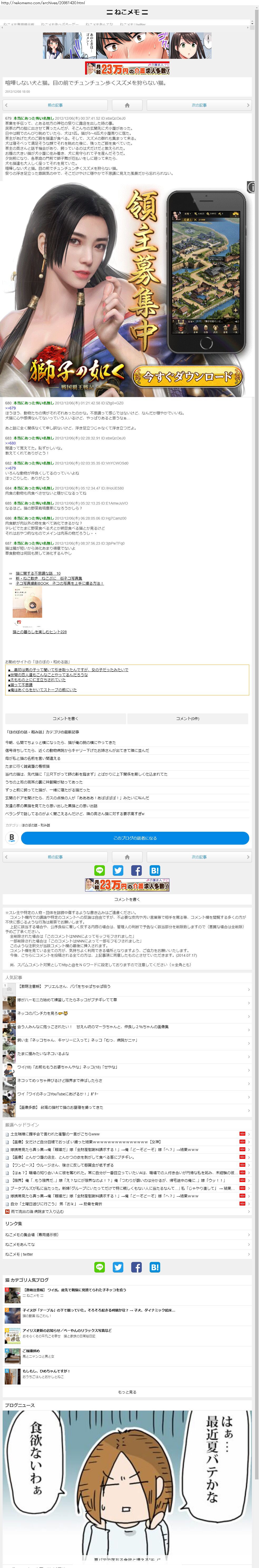The height and width of the screenshot is (1568, 259).
Task: Click LINE share icon below リンク集 section
Action: [x=100, y=1267]
